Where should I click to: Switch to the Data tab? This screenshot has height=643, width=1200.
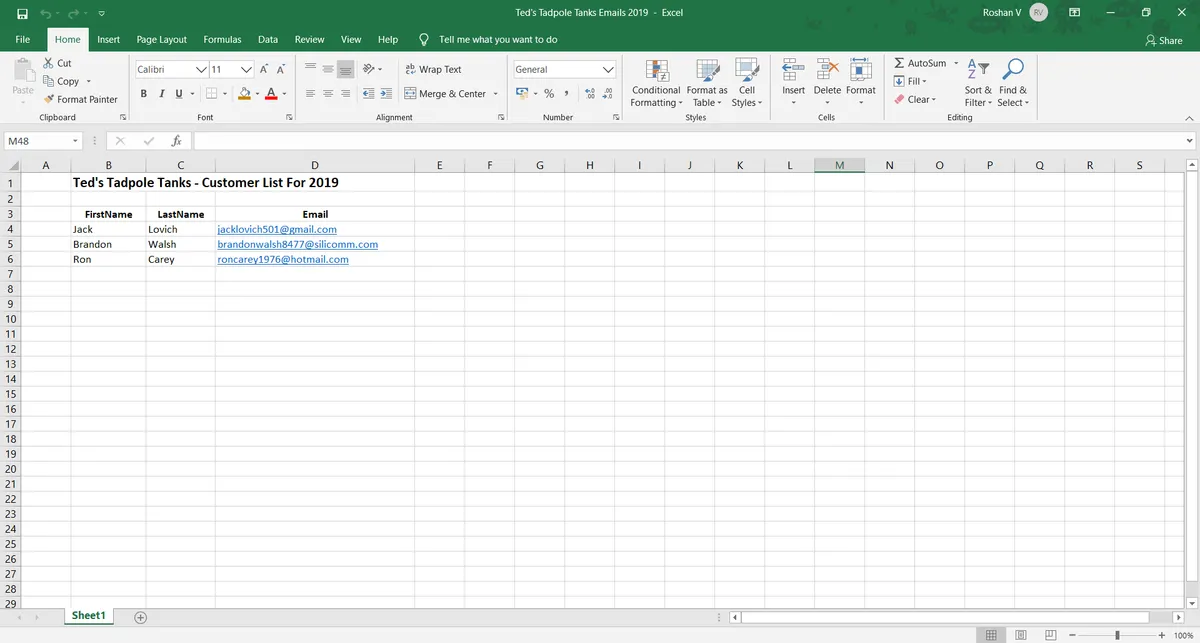click(268, 40)
